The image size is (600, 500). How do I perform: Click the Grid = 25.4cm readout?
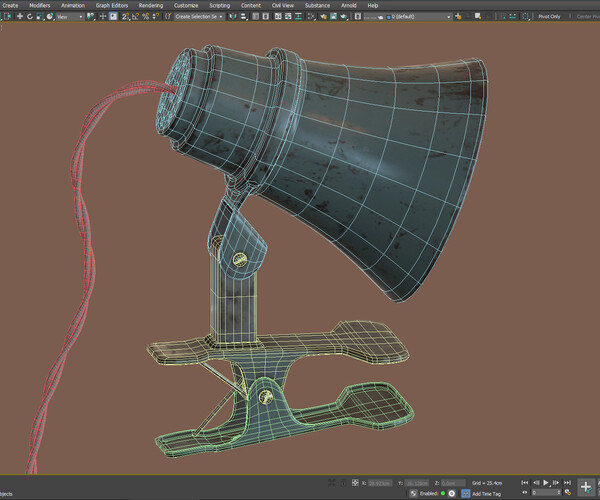(x=487, y=483)
